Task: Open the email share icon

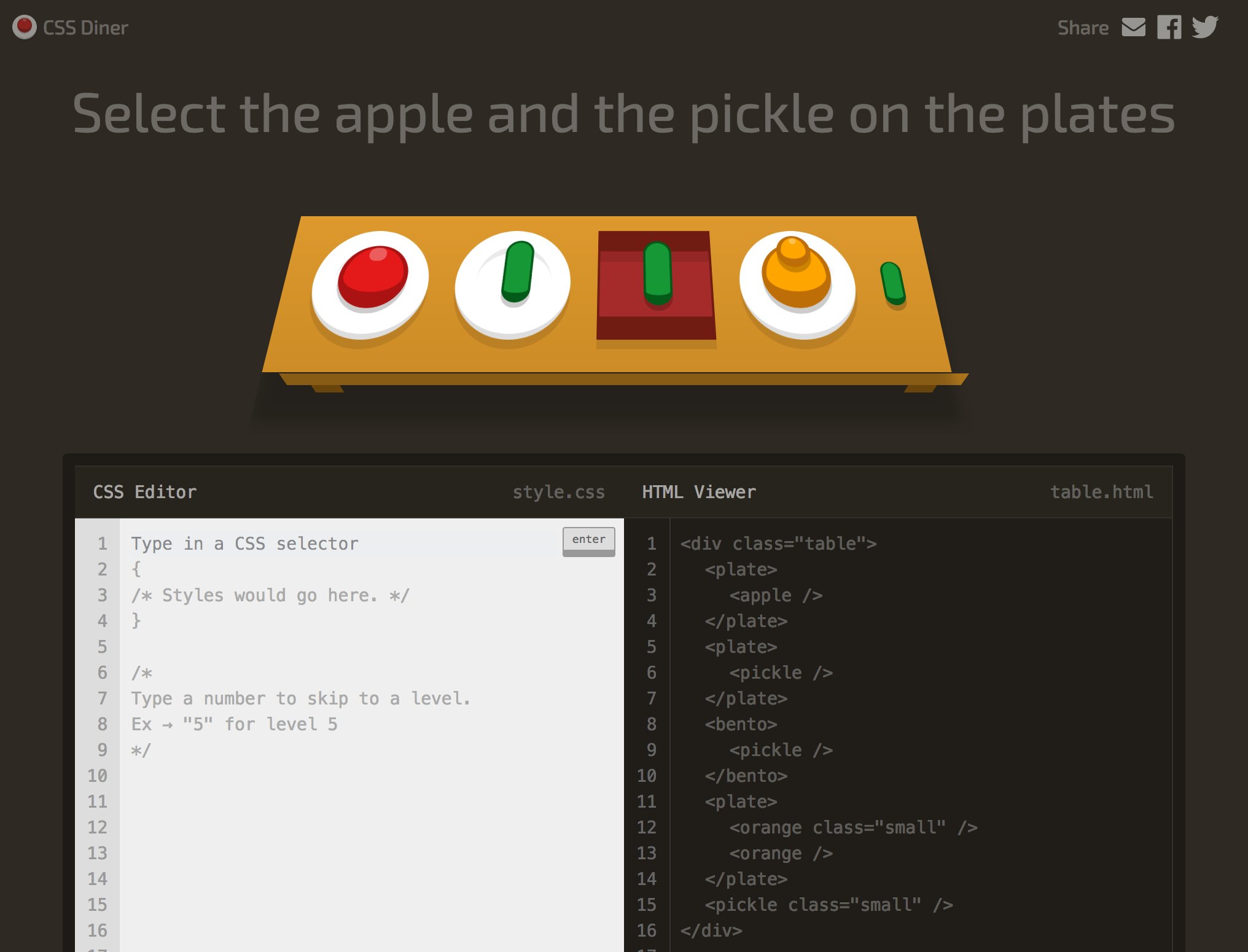Action: click(x=1134, y=27)
